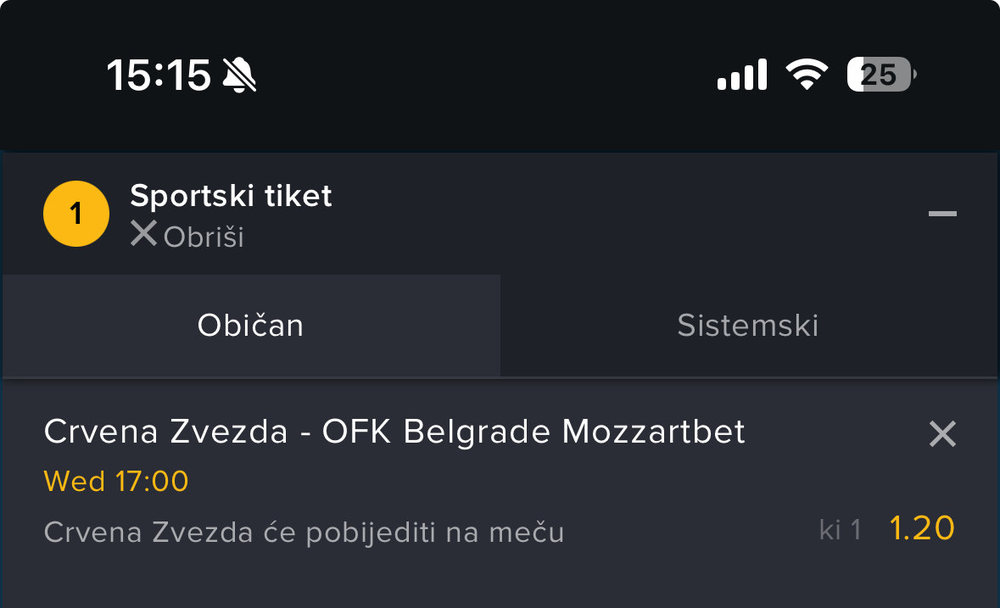
Task: Tap the Wed 17:00 kickoff time
Action: click(x=116, y=482)
